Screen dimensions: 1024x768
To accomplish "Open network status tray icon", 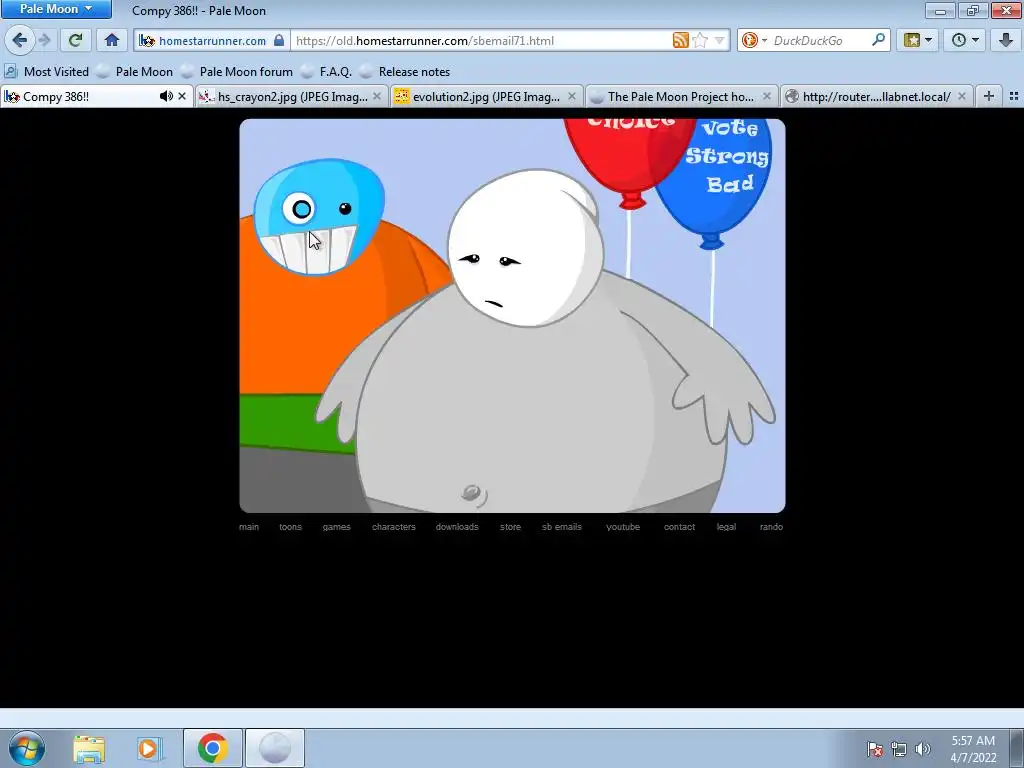I will (x=899, y=749).
